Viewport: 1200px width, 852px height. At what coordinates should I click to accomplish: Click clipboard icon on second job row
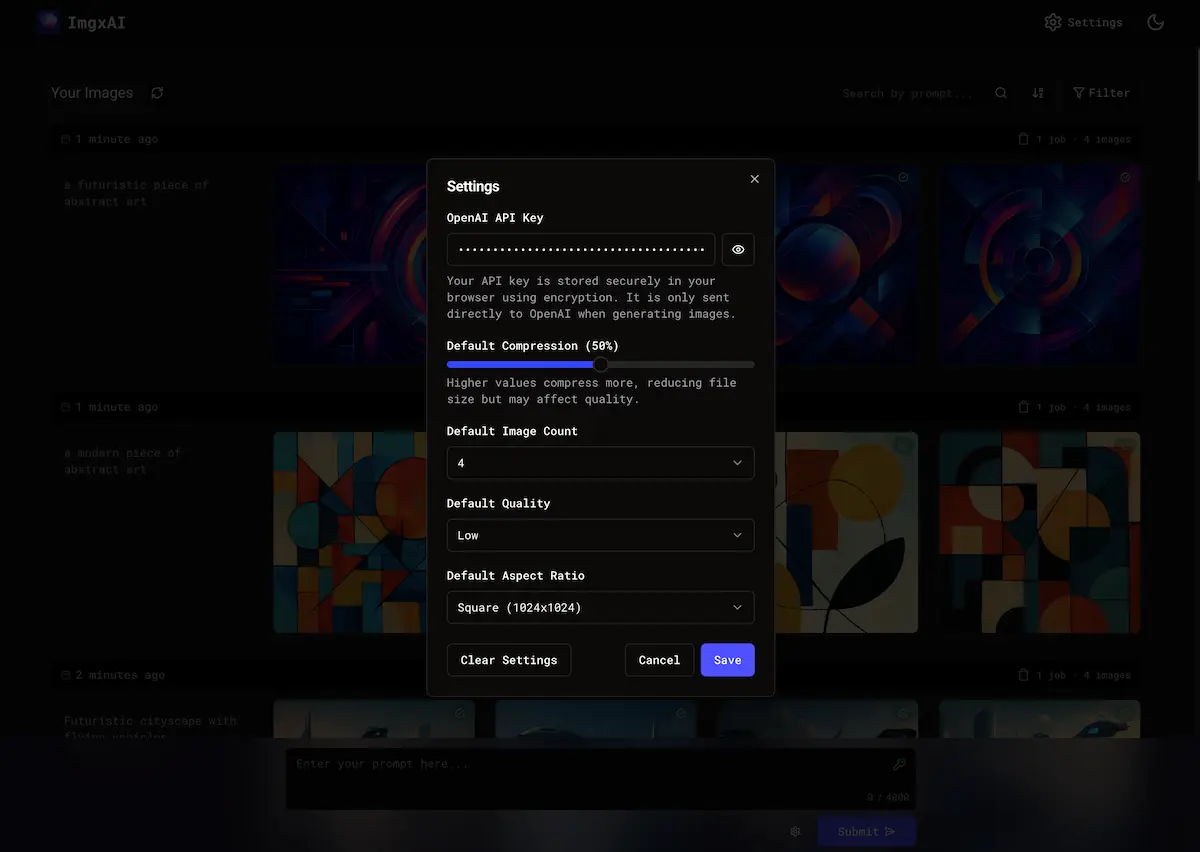(x=1023, y=407)
